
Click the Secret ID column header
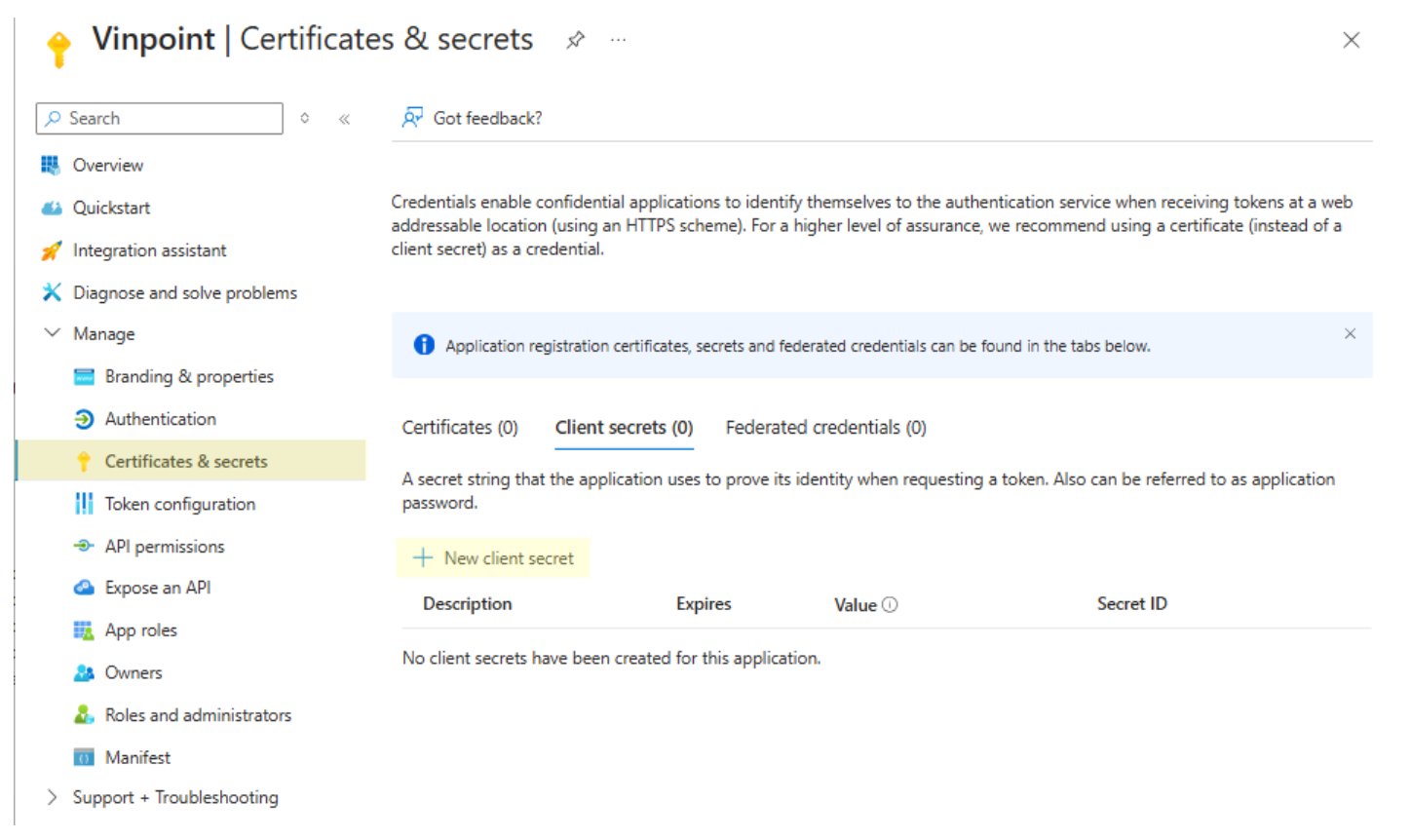(1131, 604)
